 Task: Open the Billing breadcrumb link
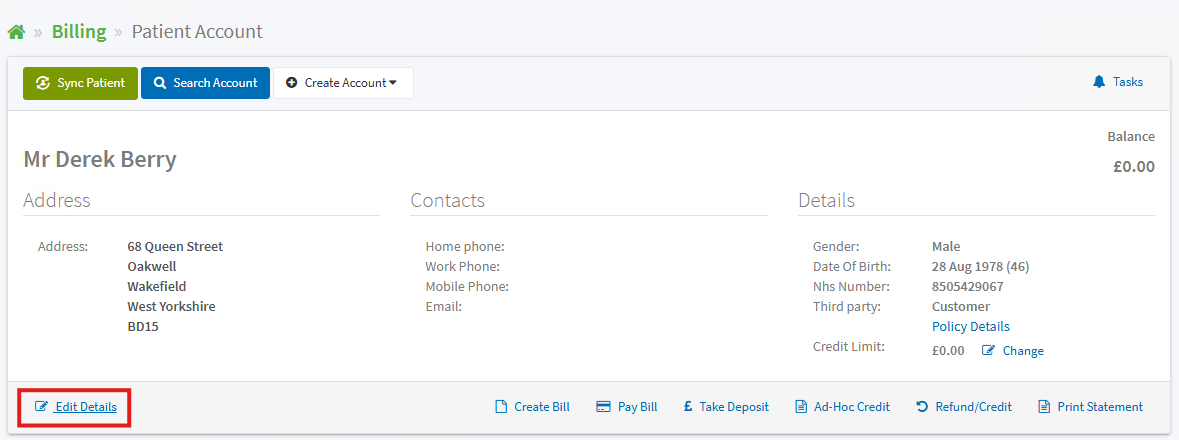79,32
